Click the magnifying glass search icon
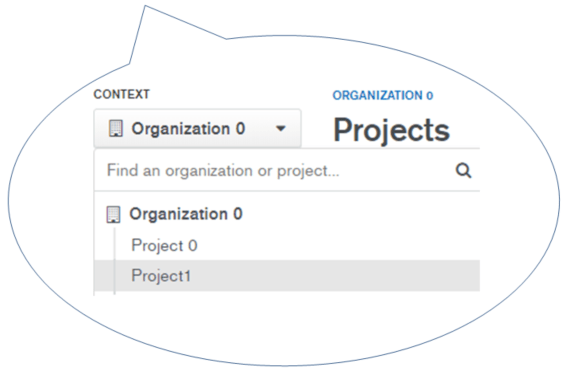 (x=463, y=170)
